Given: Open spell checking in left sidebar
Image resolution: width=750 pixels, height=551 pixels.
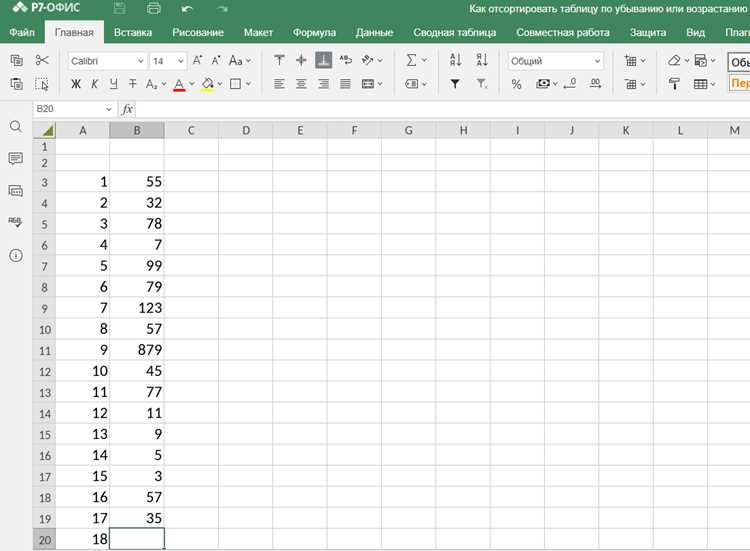Looking at the screenshot, I should click(16, 222).
